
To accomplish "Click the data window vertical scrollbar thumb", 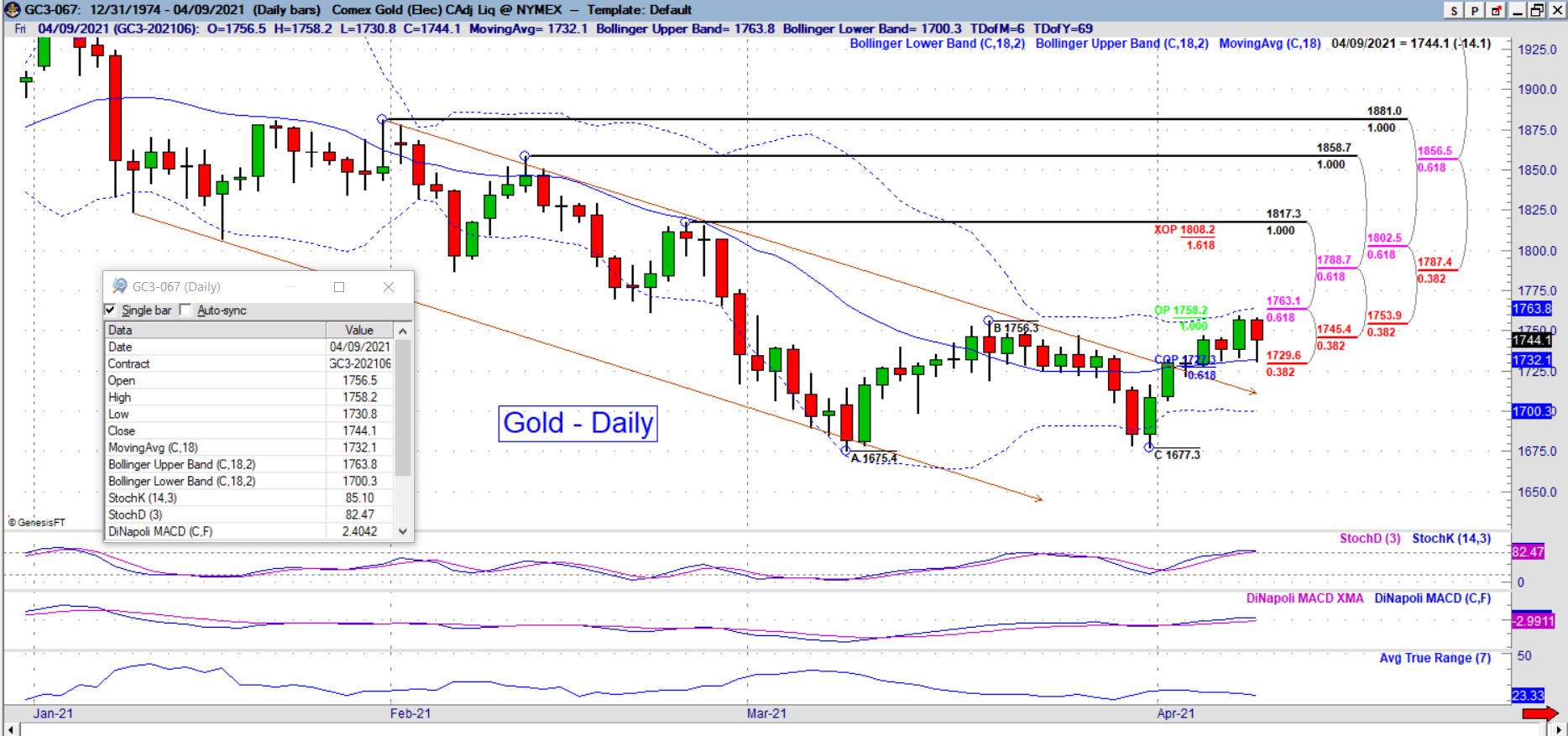I will 403,407.
